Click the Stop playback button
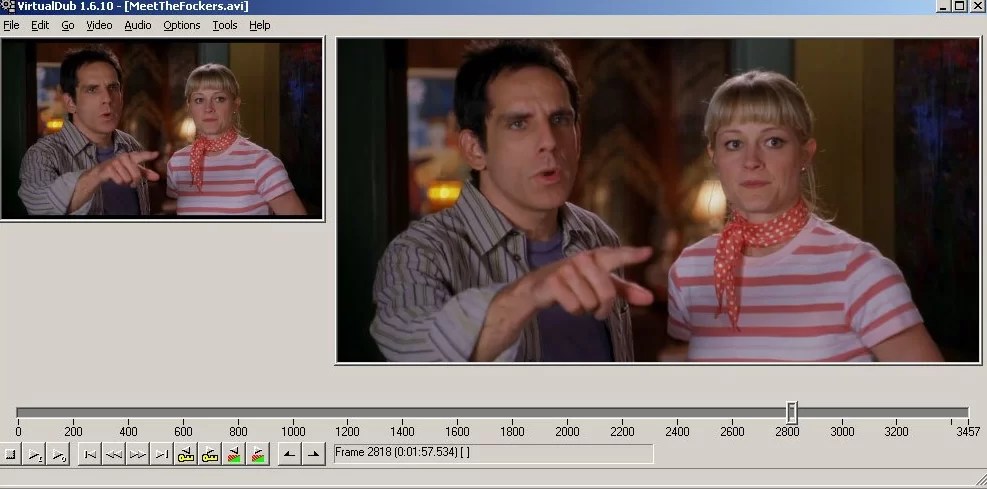This screenshot has width=987, height=489. (9, 454)
